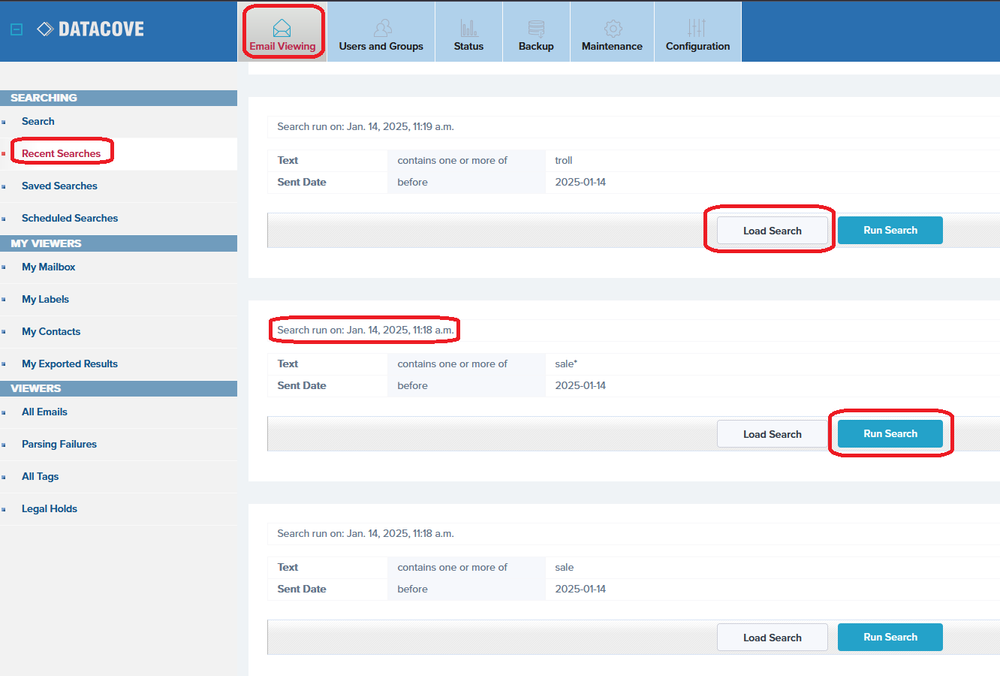
Task: Click the Configuration sliders icon
Action: [x=696, y=28]
